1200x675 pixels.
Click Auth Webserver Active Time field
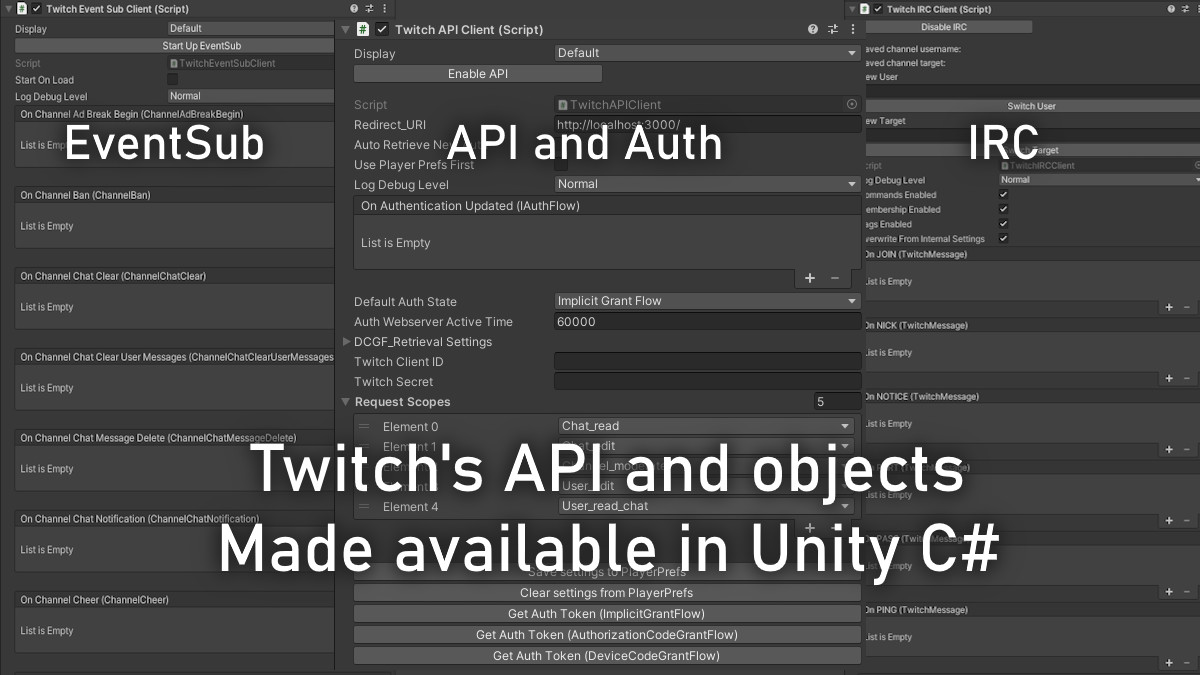coord(707,322)
